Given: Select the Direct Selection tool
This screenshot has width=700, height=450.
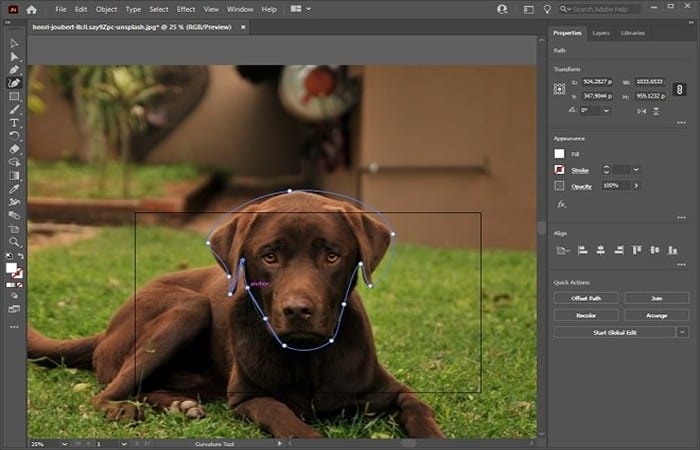Looking at the screenshot, I should (14, 56).
